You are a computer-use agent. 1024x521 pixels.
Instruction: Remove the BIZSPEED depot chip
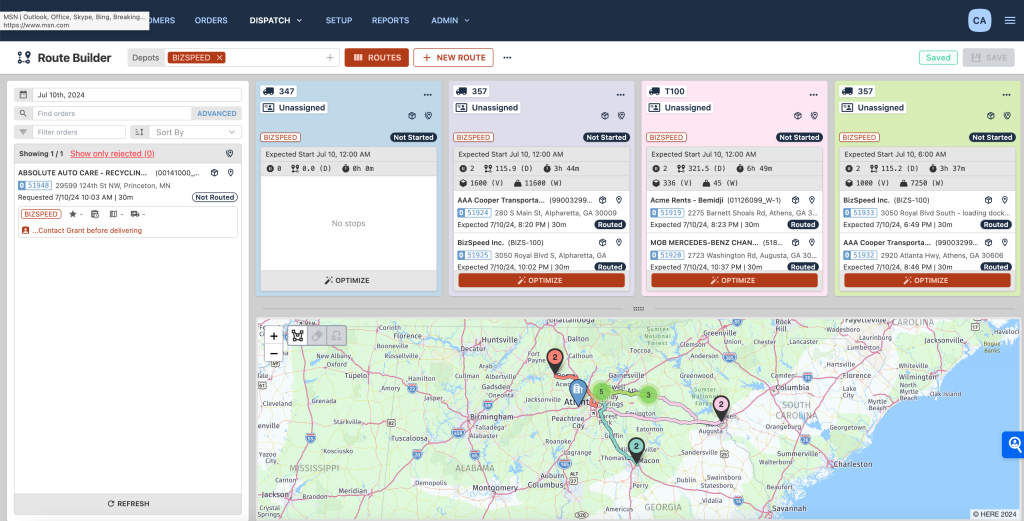tap(219, 57)
